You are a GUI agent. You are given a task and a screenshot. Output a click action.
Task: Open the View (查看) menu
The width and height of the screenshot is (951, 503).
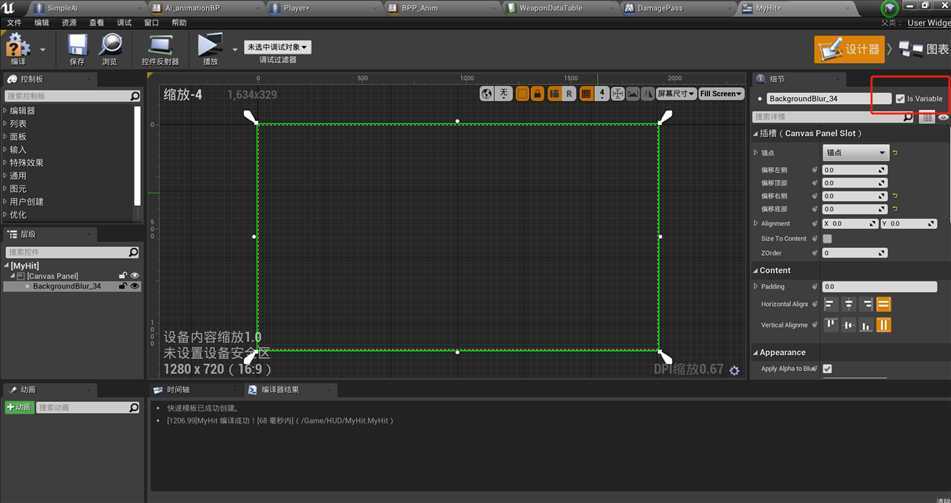96,22
